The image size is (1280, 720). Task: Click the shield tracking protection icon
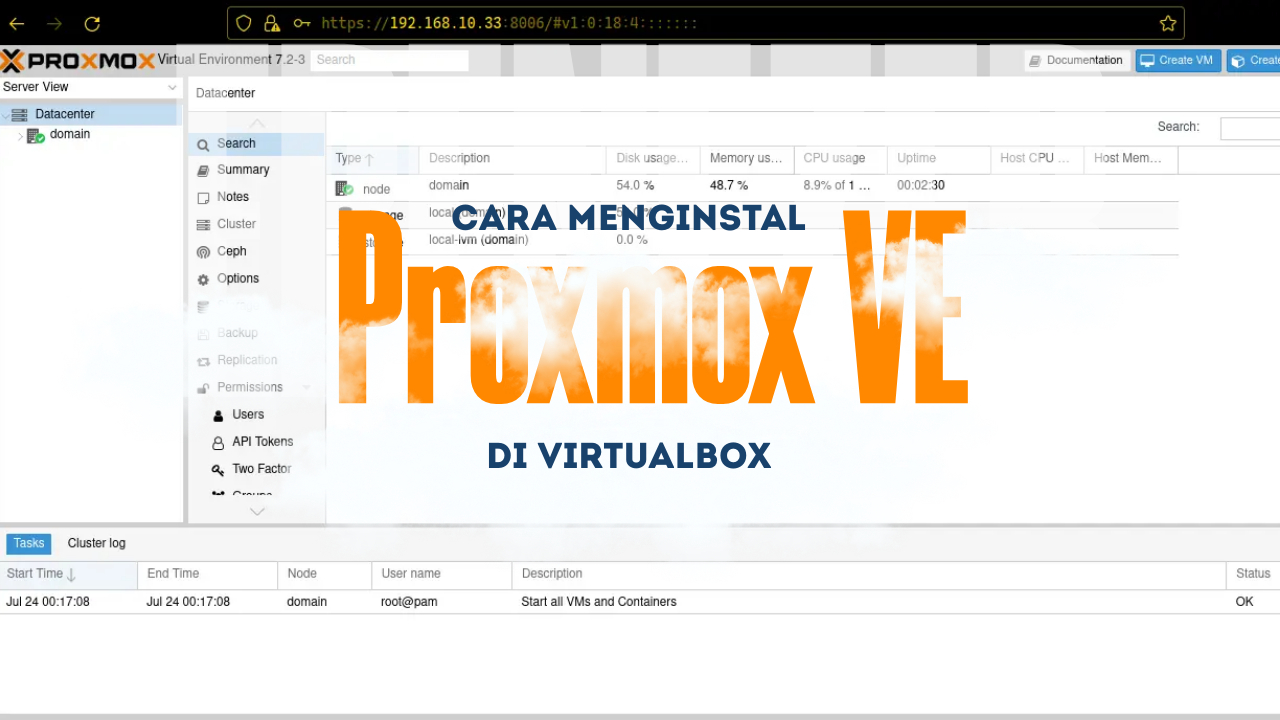tap(244, 23)
